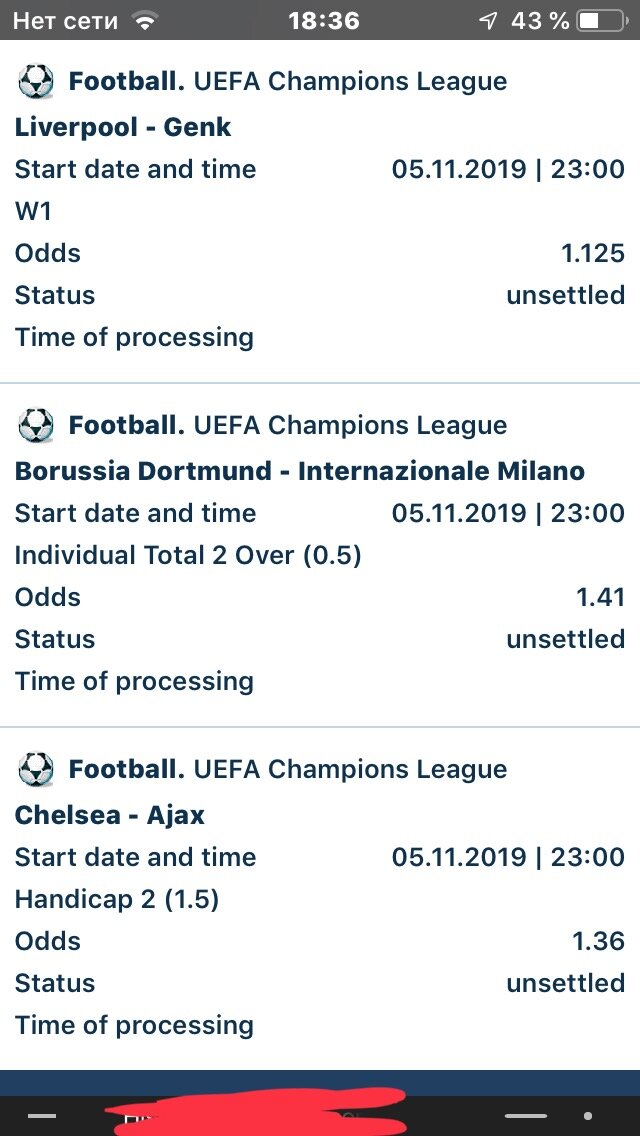This screenshot has width=640, height=1136.
Task: Tap the battery icon in the status bar
Action: point(602,21)
